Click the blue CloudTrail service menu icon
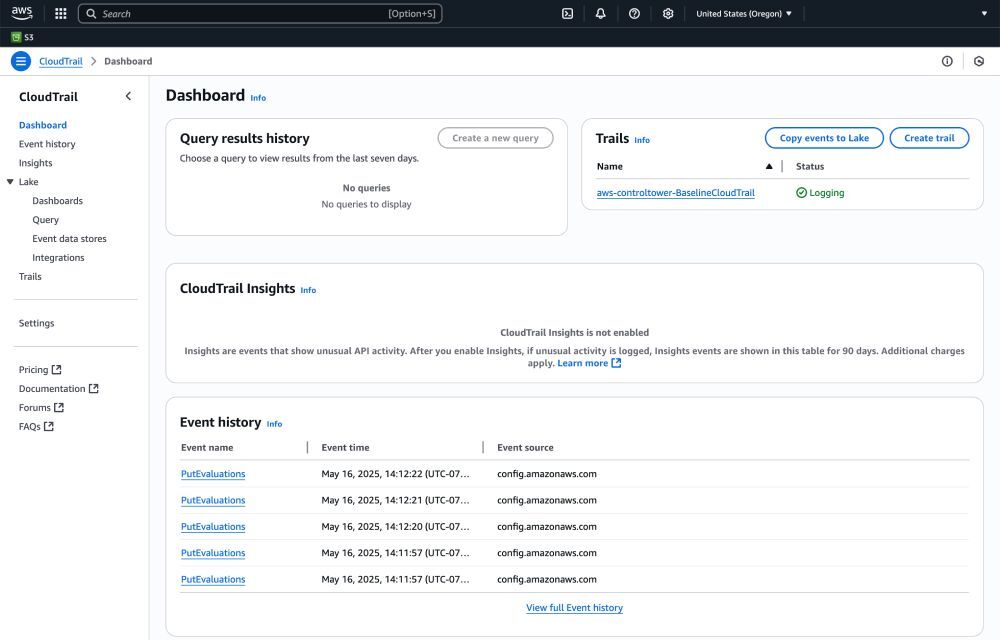Viewport: 1000px width, 640px height. click(x=20, y=60)
